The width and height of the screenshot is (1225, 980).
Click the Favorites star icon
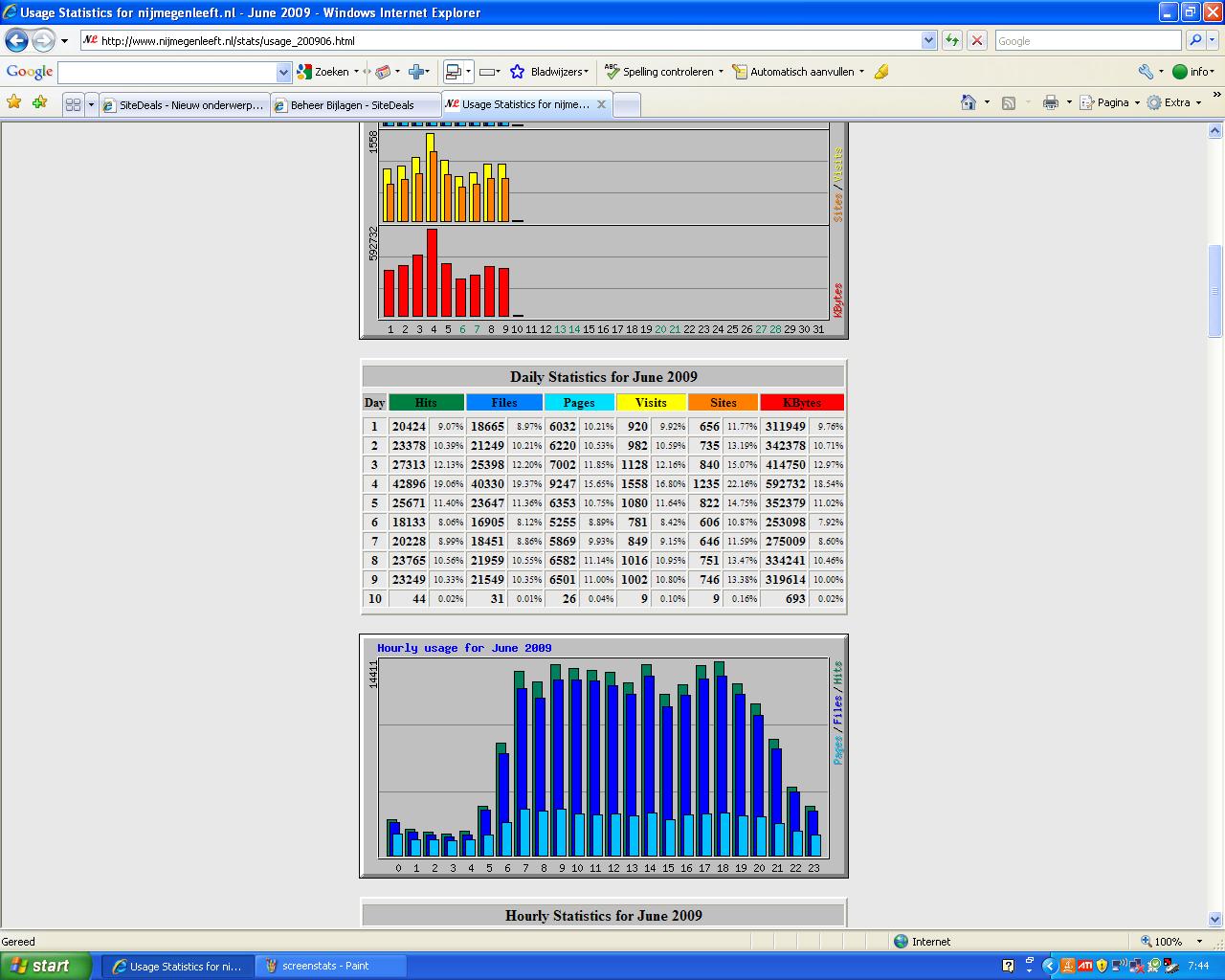pos(14,101)
